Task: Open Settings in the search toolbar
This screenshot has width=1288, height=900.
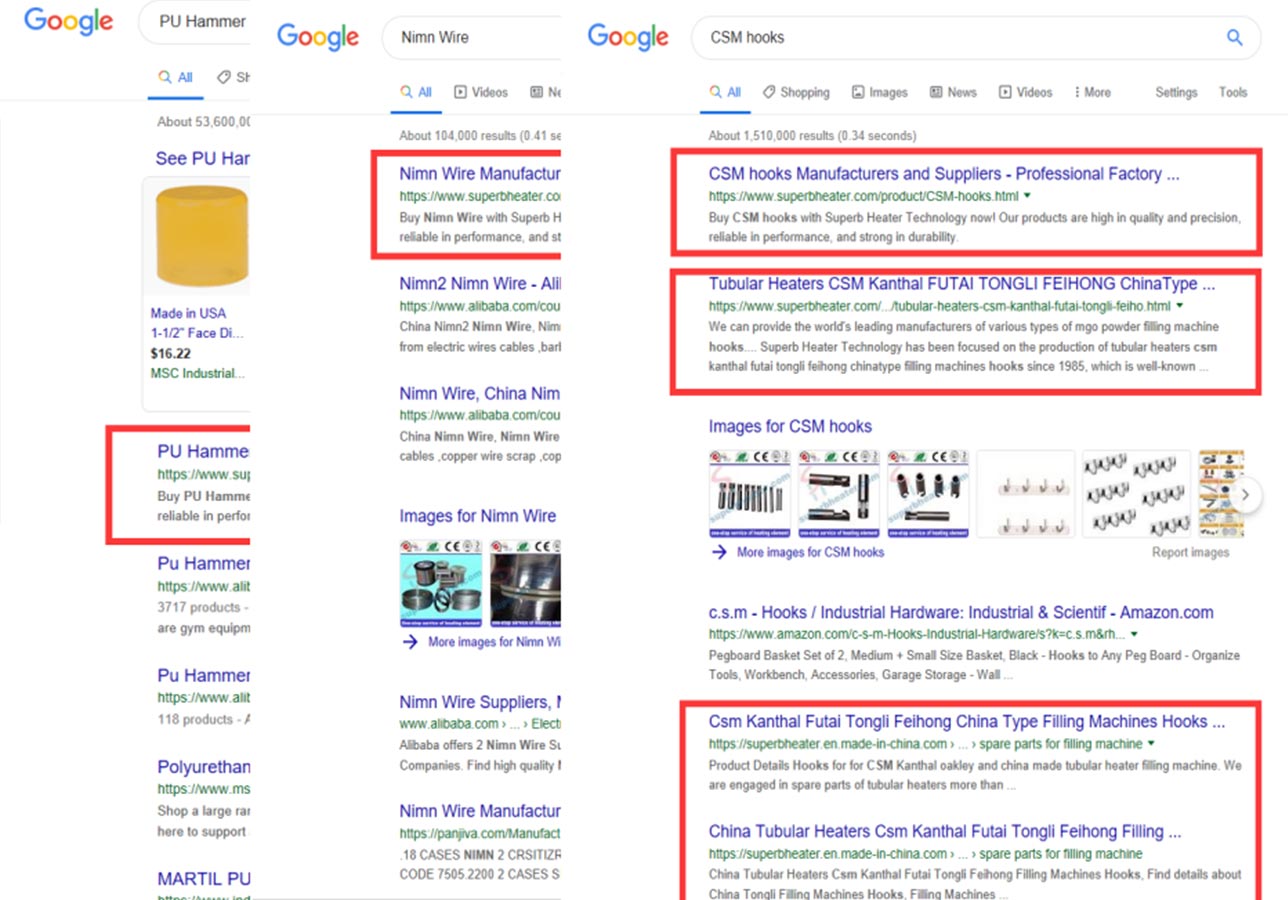Action: coord(1176,92)
